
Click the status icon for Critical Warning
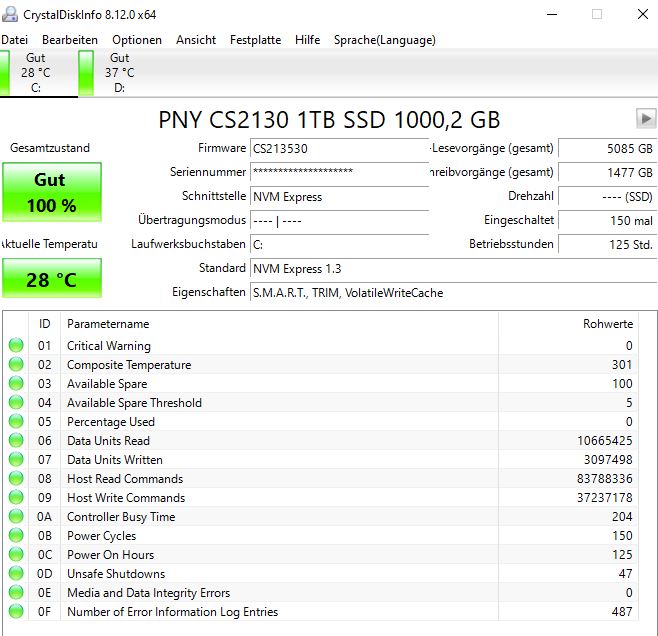coord(16,345)
